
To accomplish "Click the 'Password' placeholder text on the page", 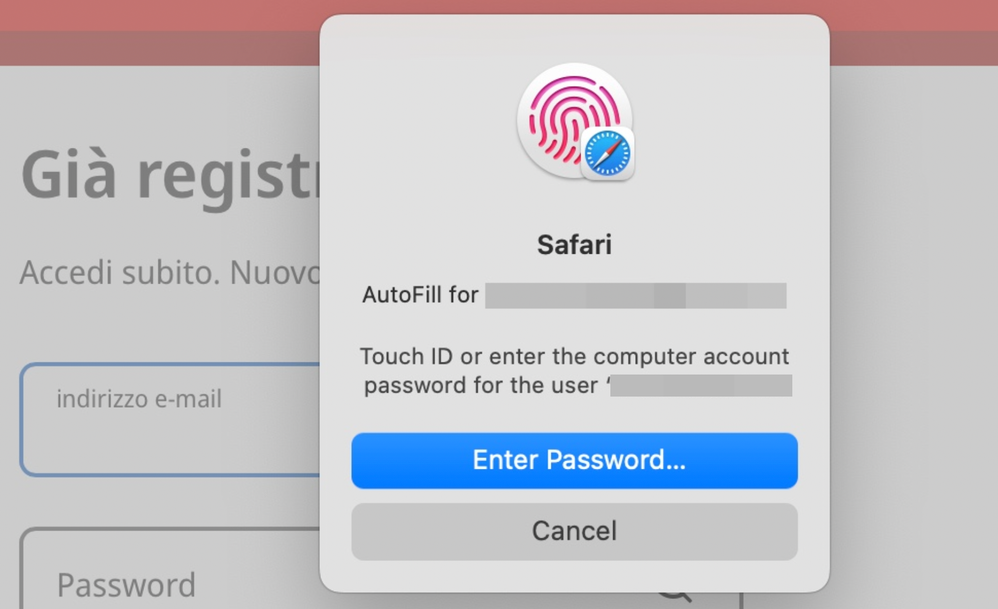I will [126, 585].
